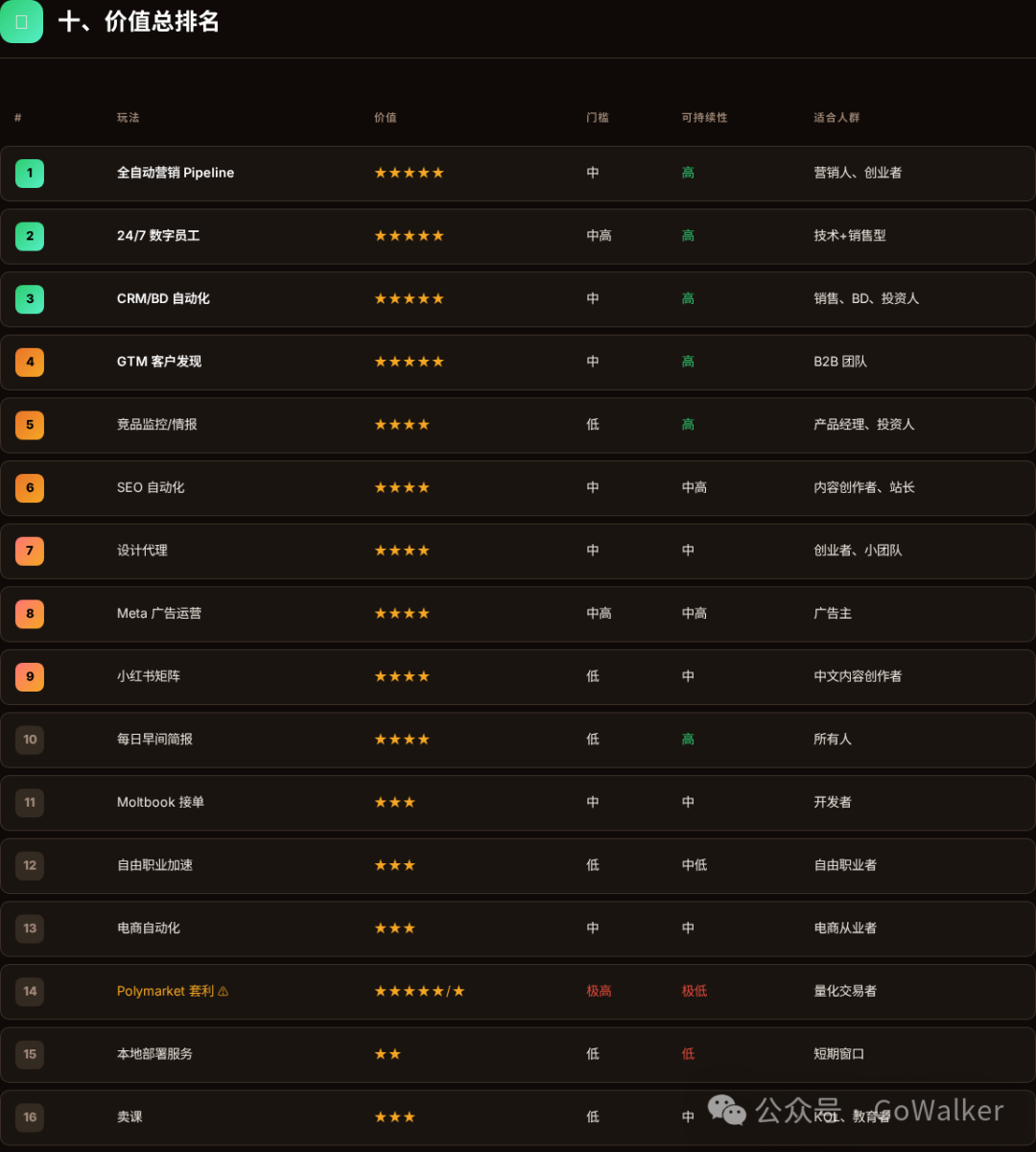Click 开发者 audience cell

833,802
